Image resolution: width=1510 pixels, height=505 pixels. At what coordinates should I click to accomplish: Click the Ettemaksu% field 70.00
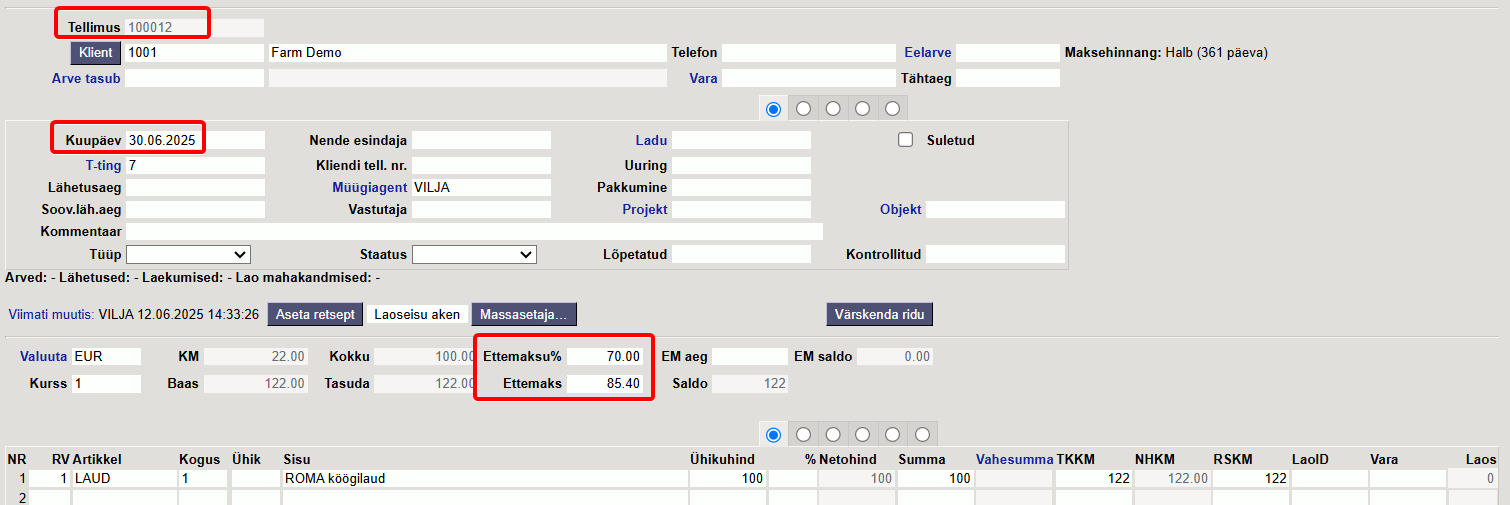point(604,356)
